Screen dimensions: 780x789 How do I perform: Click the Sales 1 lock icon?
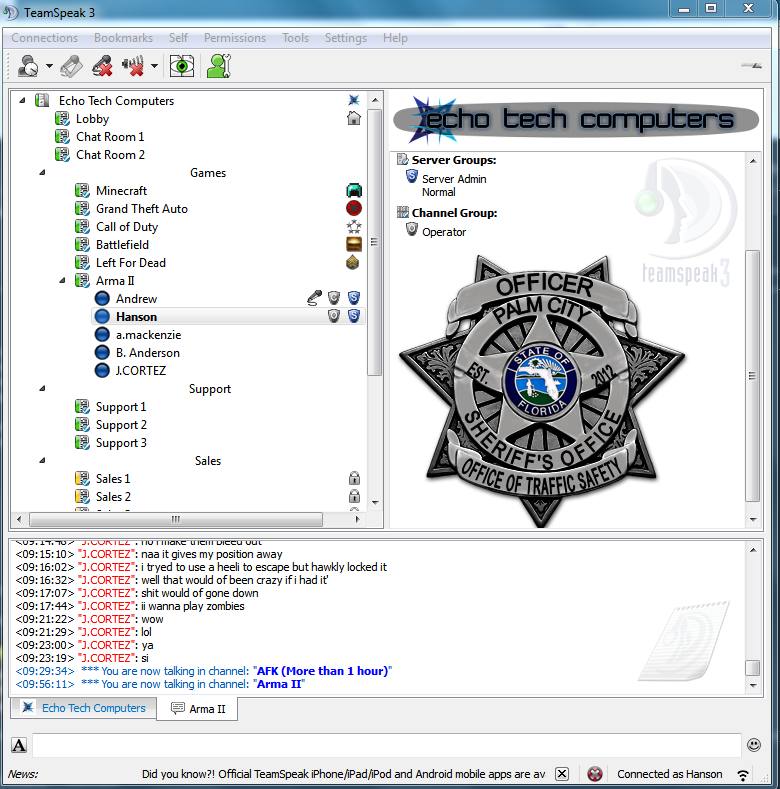pyautogui.click(x=354, y=478)
